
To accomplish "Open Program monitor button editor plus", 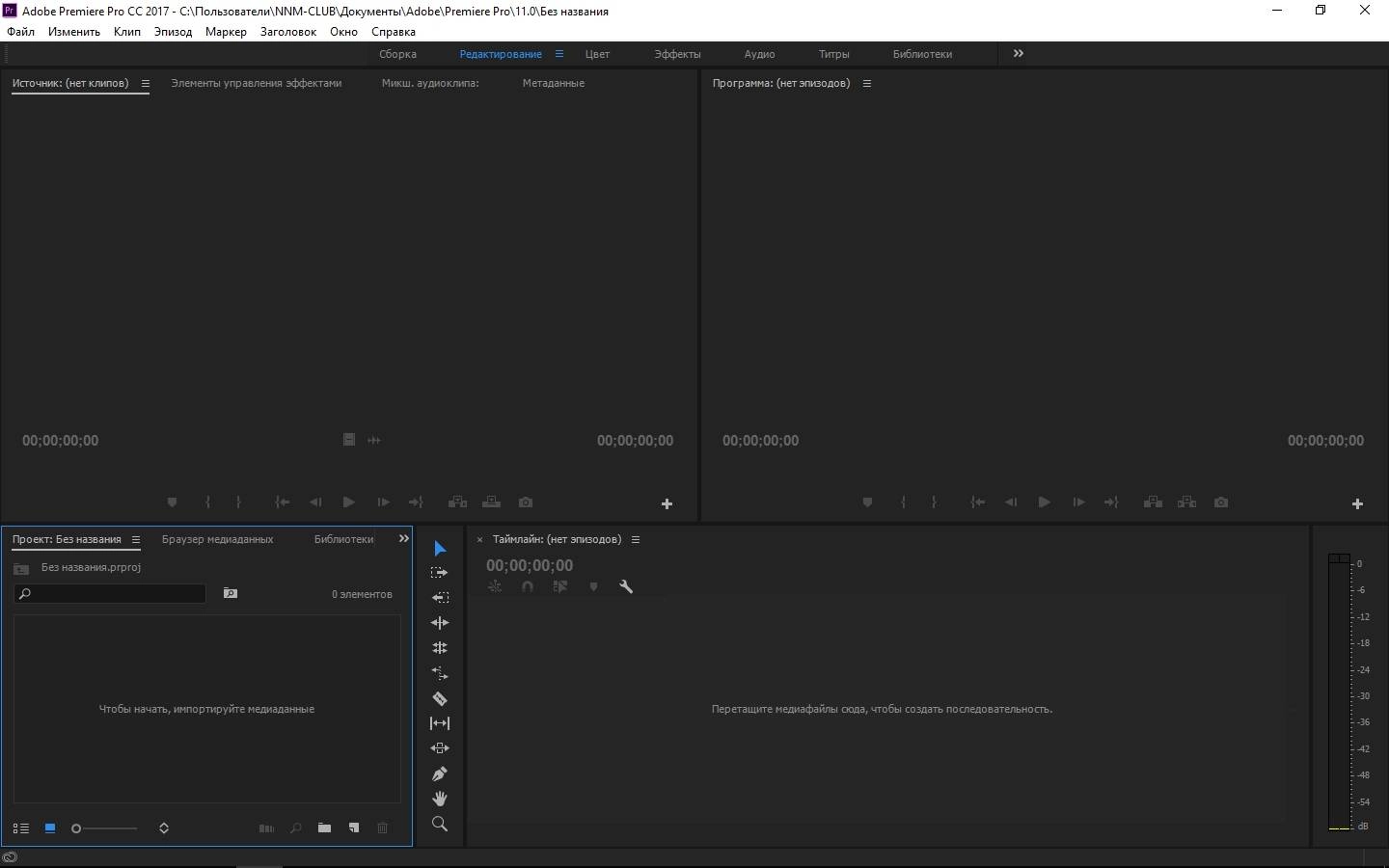I will (x=1357, y=503).
